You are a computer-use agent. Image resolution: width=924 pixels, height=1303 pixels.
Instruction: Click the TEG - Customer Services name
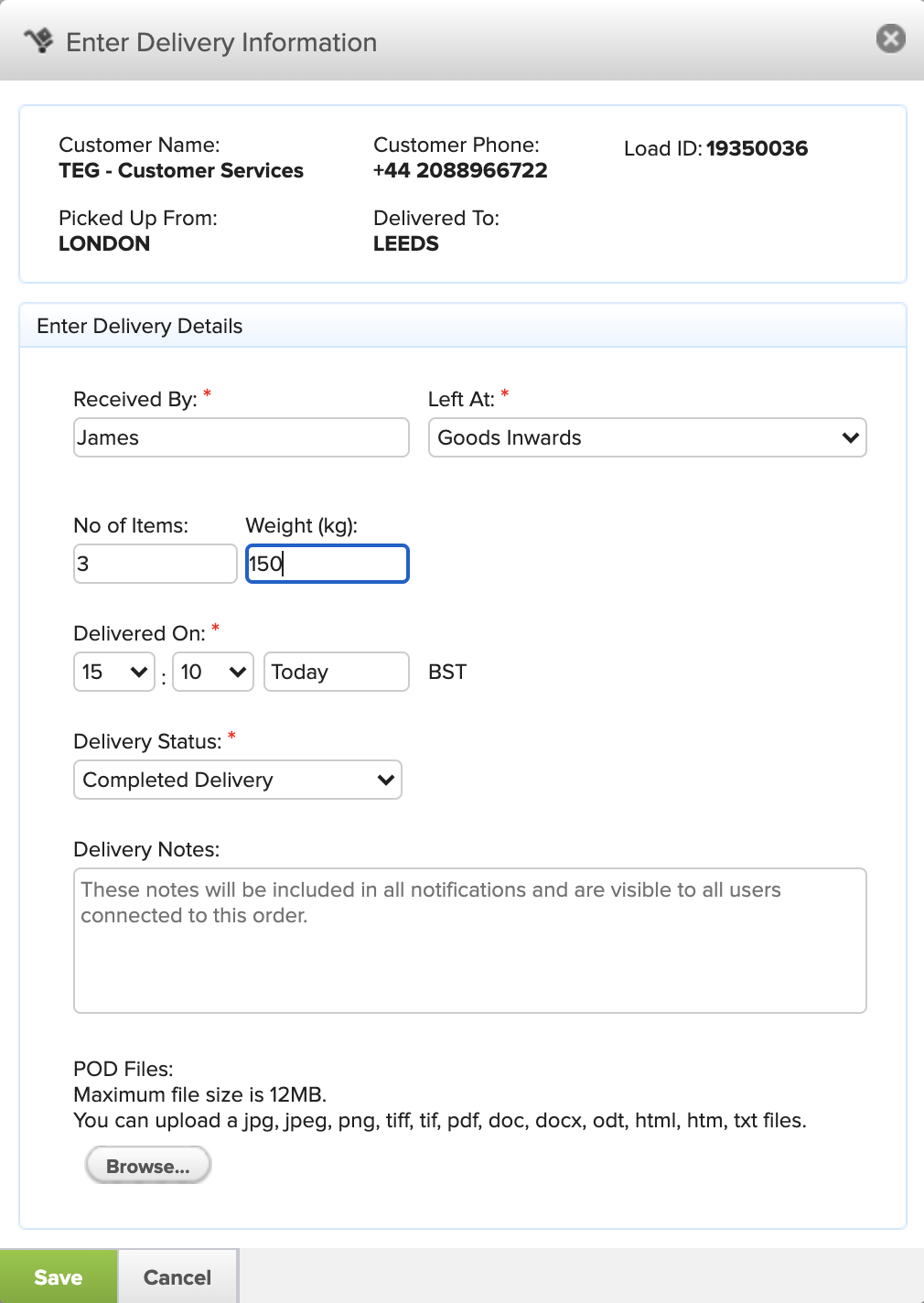[181, 170]
